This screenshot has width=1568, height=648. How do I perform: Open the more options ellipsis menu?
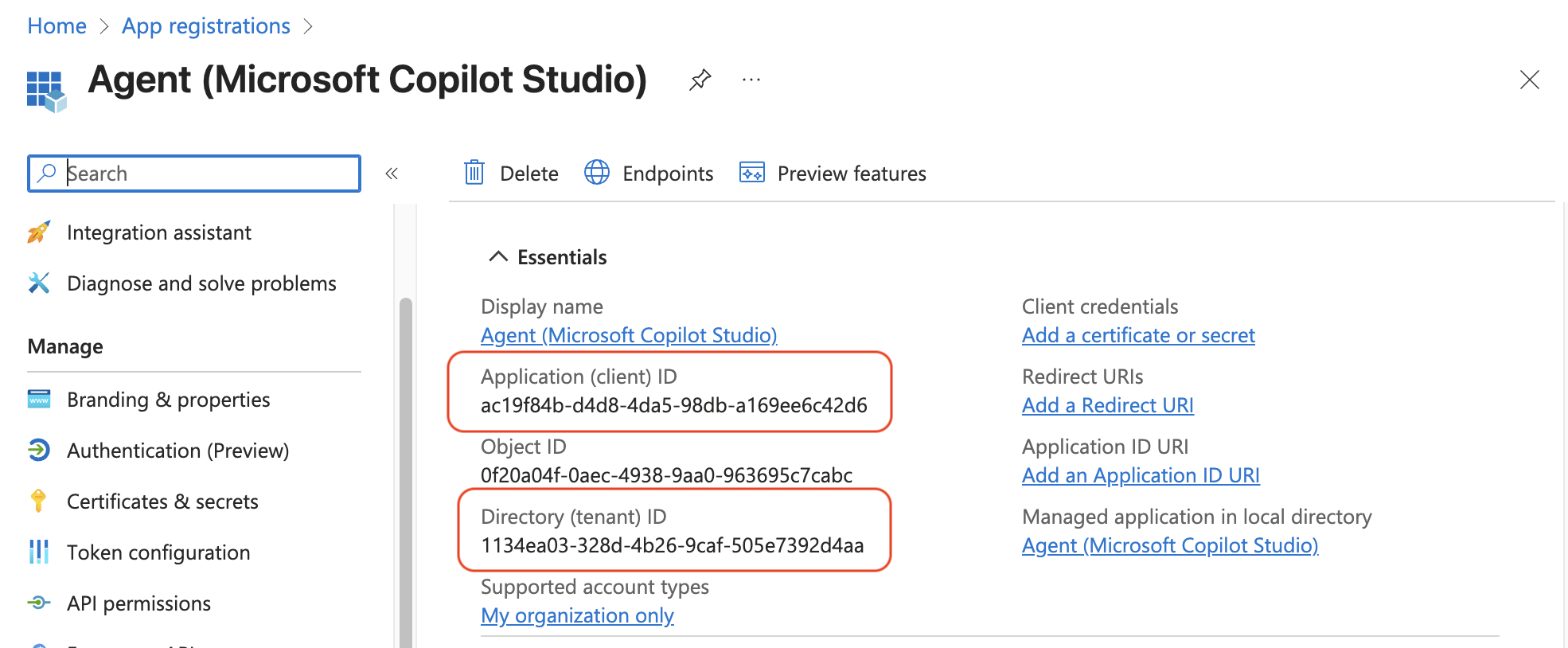pos(751,80)
